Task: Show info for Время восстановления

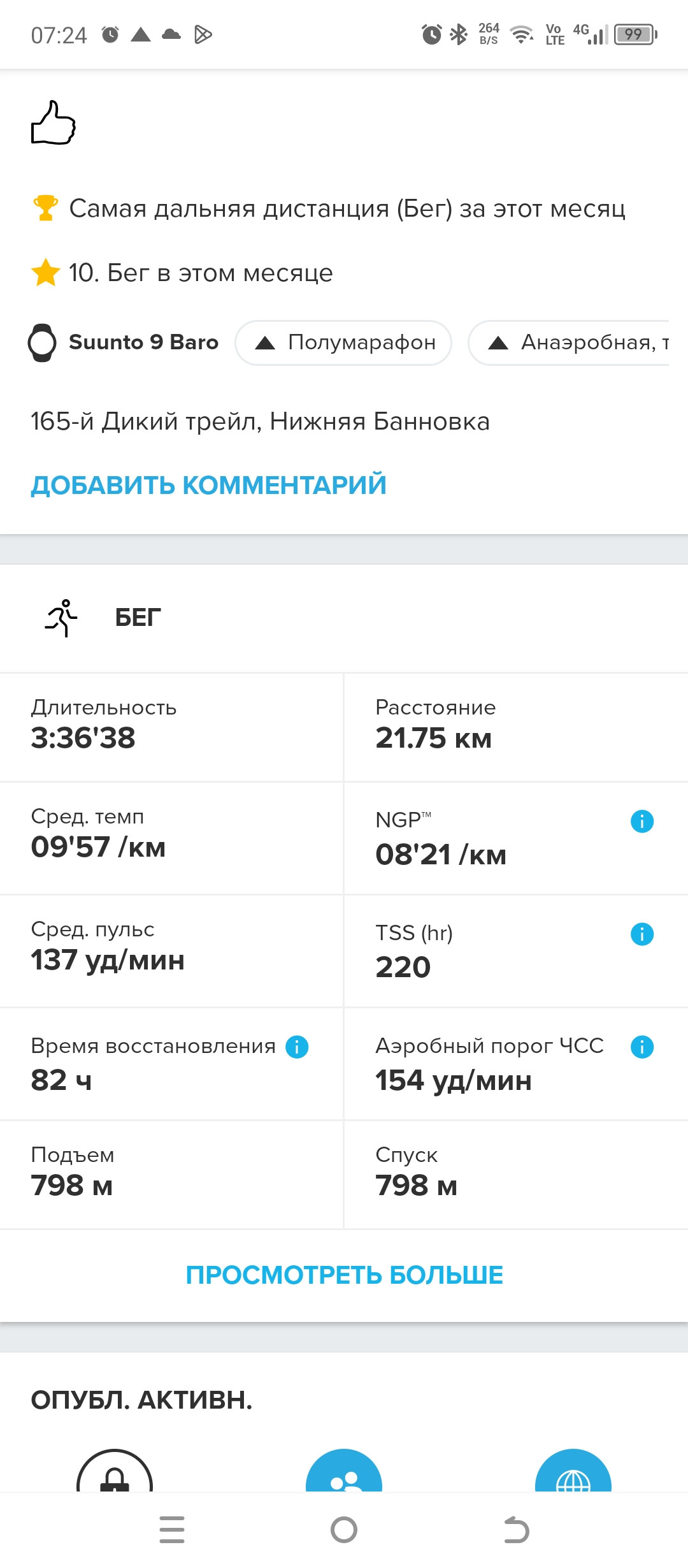Action: (297, 1047)
